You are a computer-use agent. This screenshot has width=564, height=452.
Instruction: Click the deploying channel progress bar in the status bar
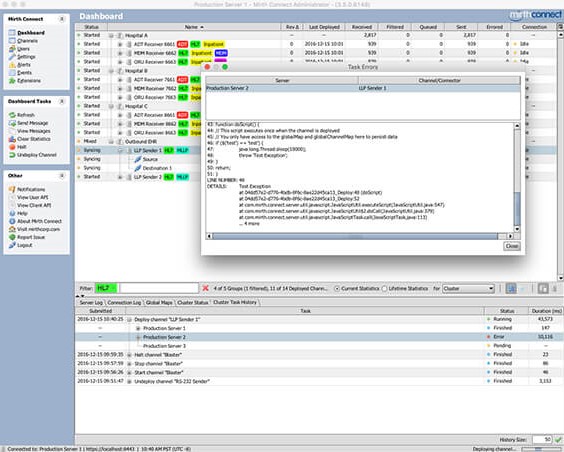[x=541, y=449]
